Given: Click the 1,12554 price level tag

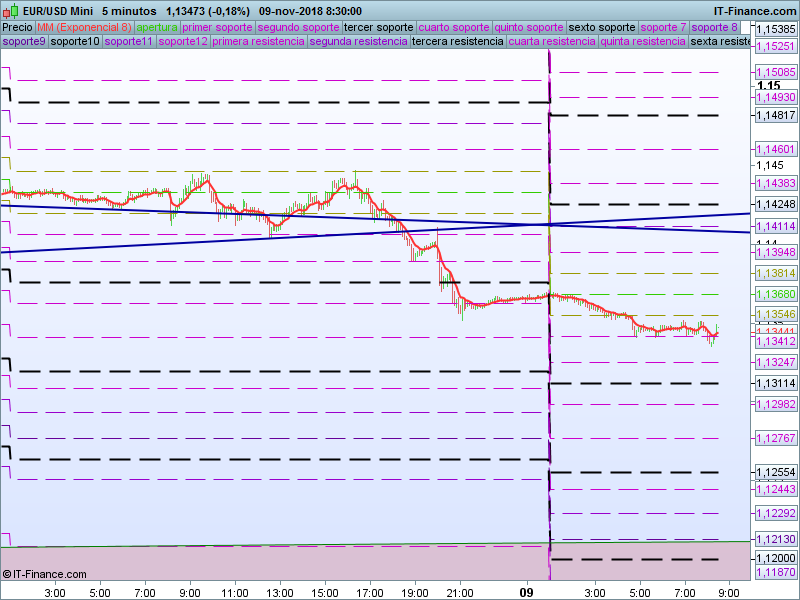Looking at the screenshot, I should (x=776, y=472).
